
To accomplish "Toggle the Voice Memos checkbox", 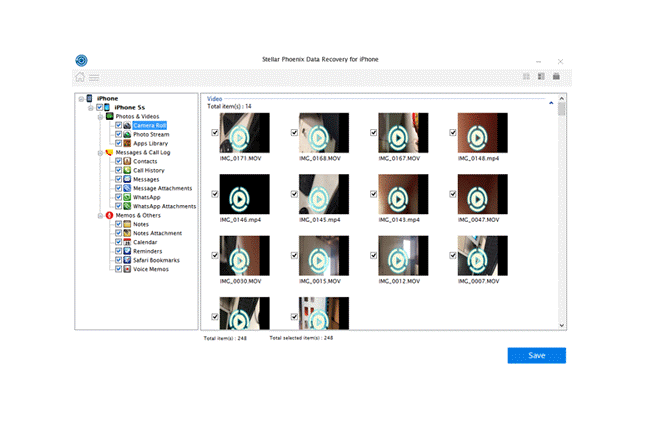I will 118,269.
